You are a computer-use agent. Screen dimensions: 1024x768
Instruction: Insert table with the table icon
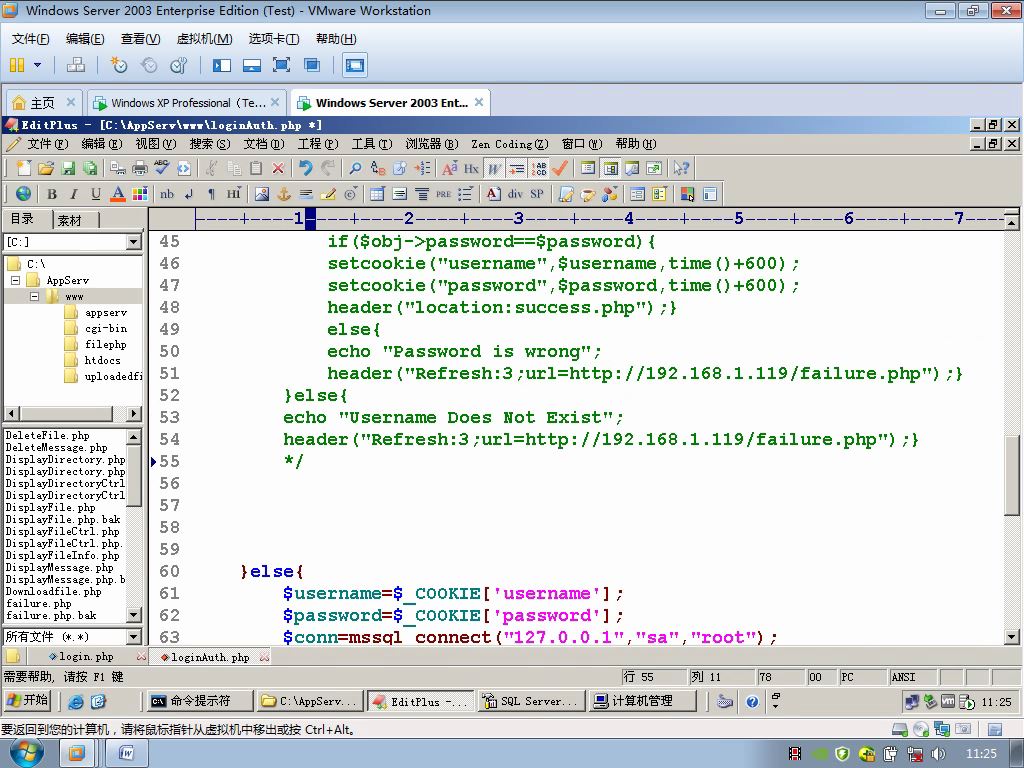coord(377,193)
